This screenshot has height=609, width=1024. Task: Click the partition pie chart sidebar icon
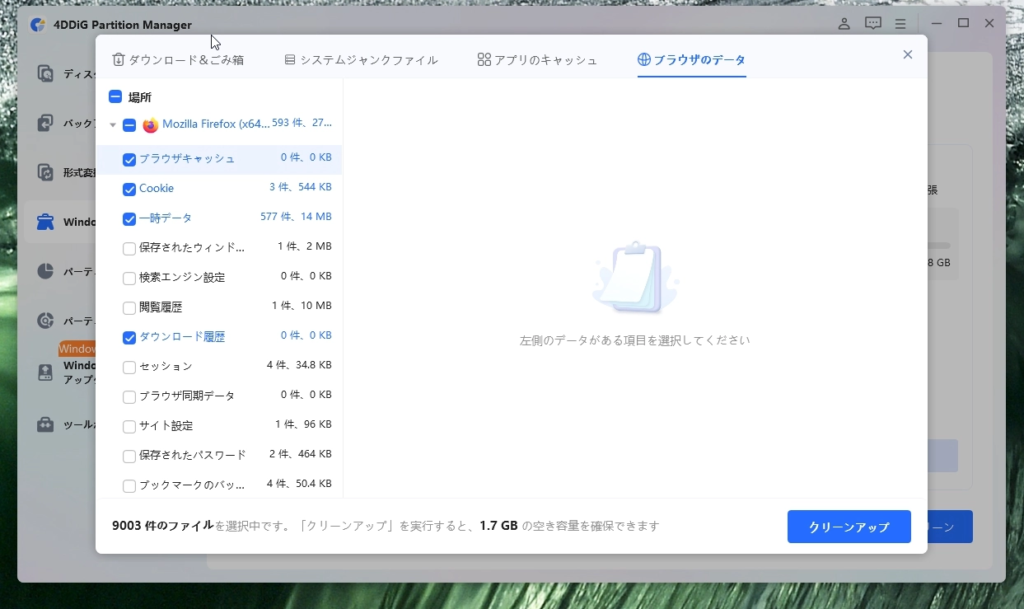(x=45, y=271)
